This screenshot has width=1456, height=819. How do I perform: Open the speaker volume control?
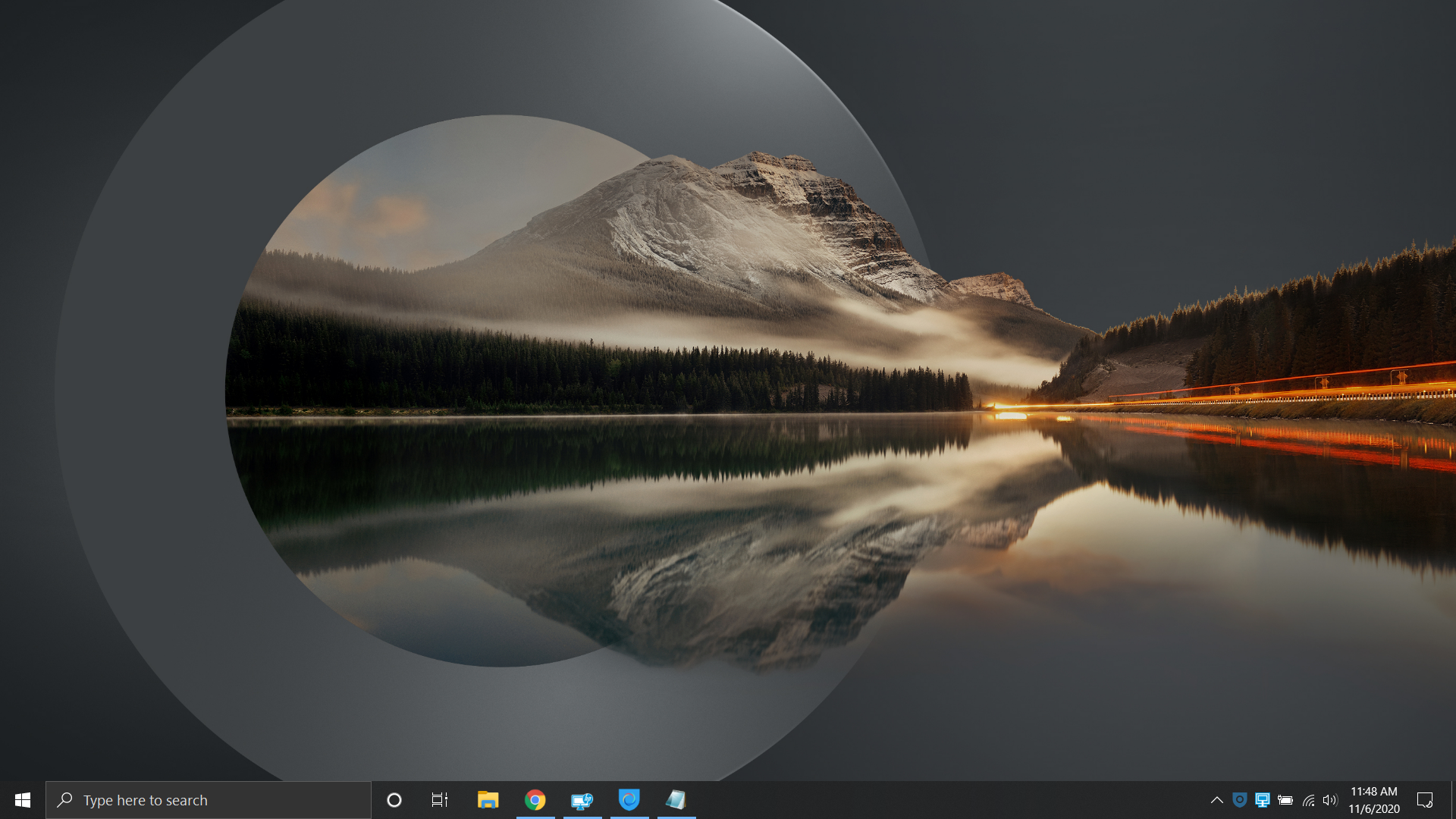tap(1330, 800)
